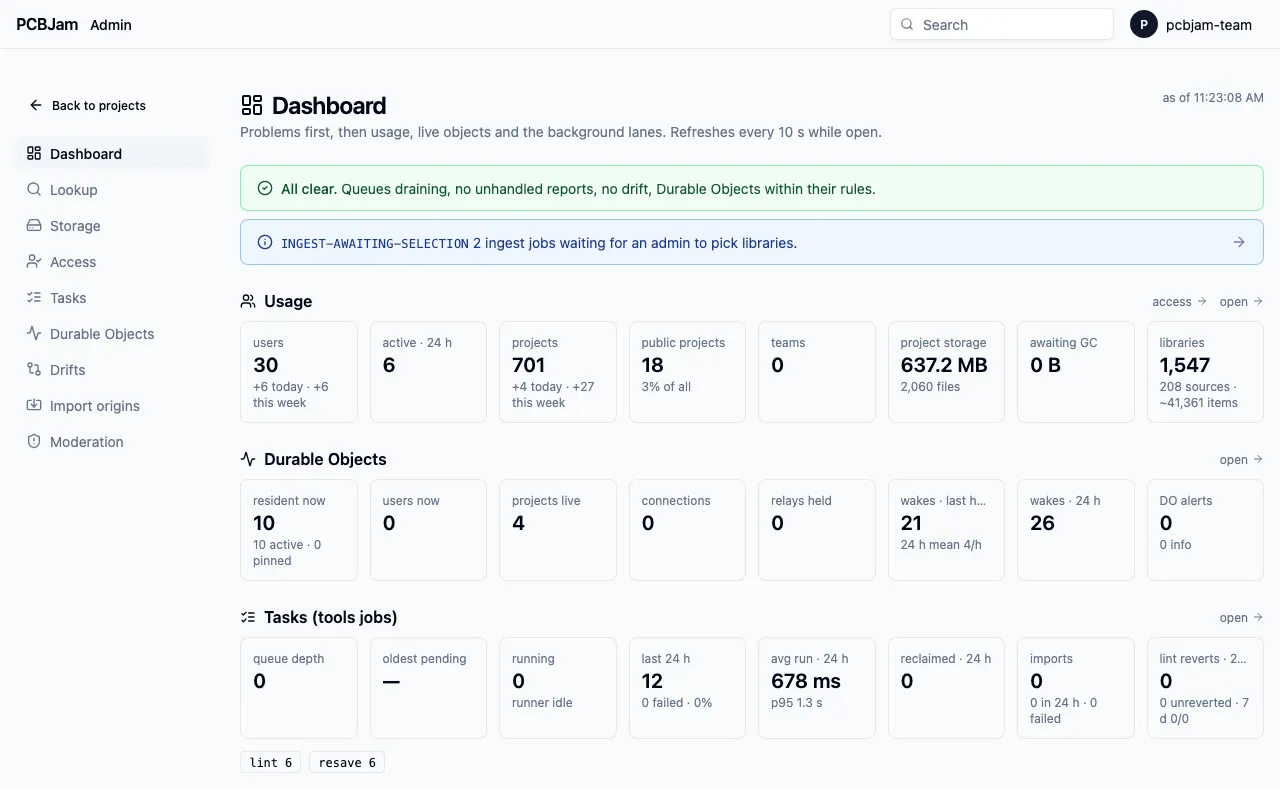Click the check icon in All clear banner

point(265,188)
